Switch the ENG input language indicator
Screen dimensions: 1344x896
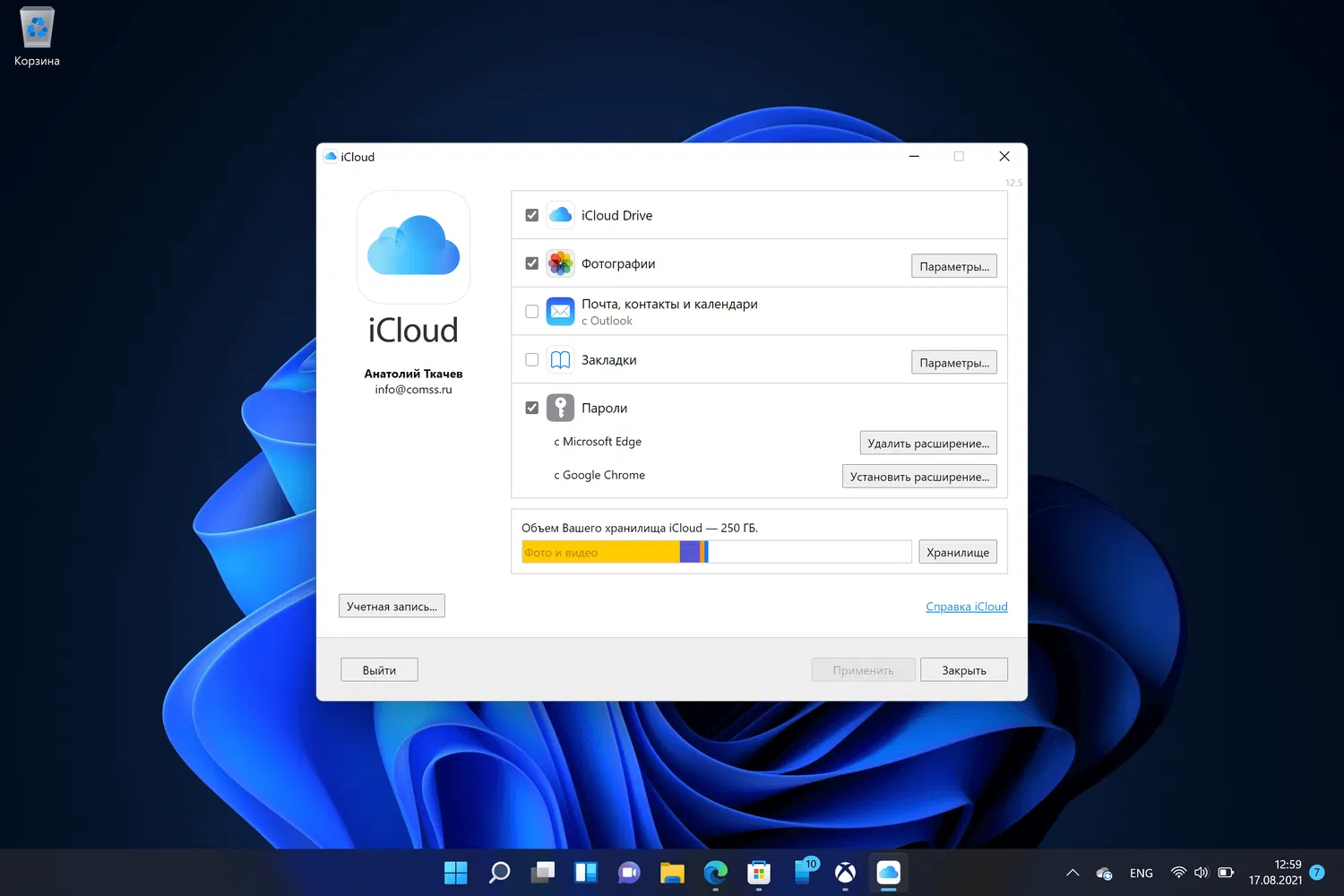1142,873
